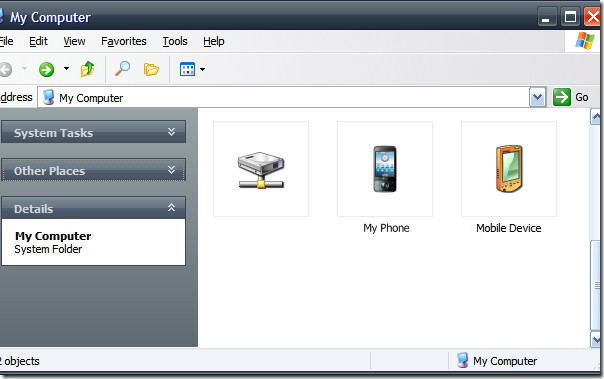Toggle the Folders pane icon
Screen dimensions: 604x379
pyautogui.click(x=151, y=69)
